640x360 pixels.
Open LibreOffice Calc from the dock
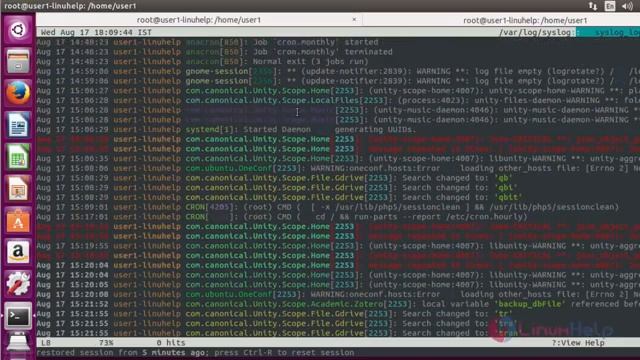[18, 157]
